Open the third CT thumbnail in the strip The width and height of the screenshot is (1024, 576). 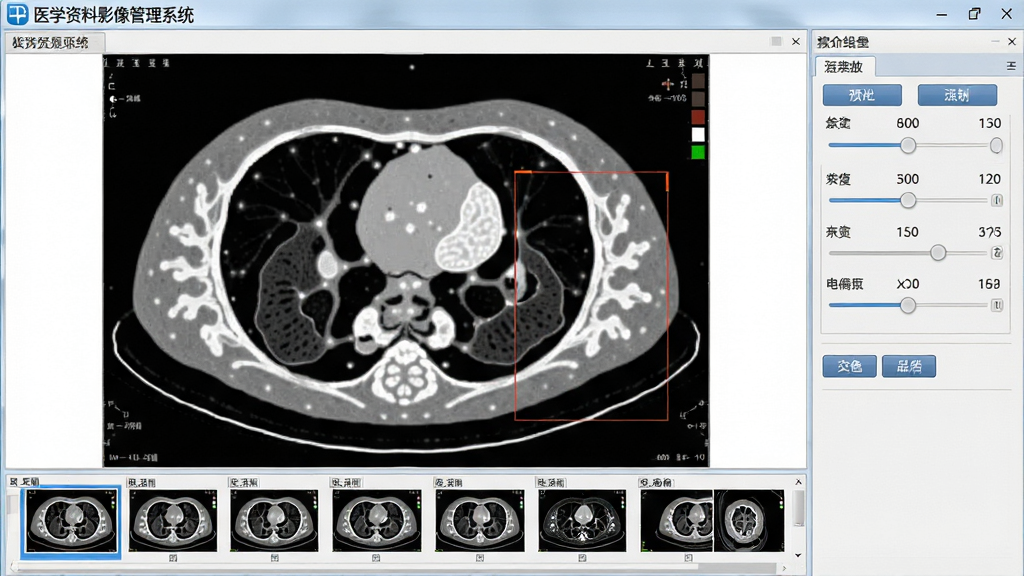pos(274,521)
